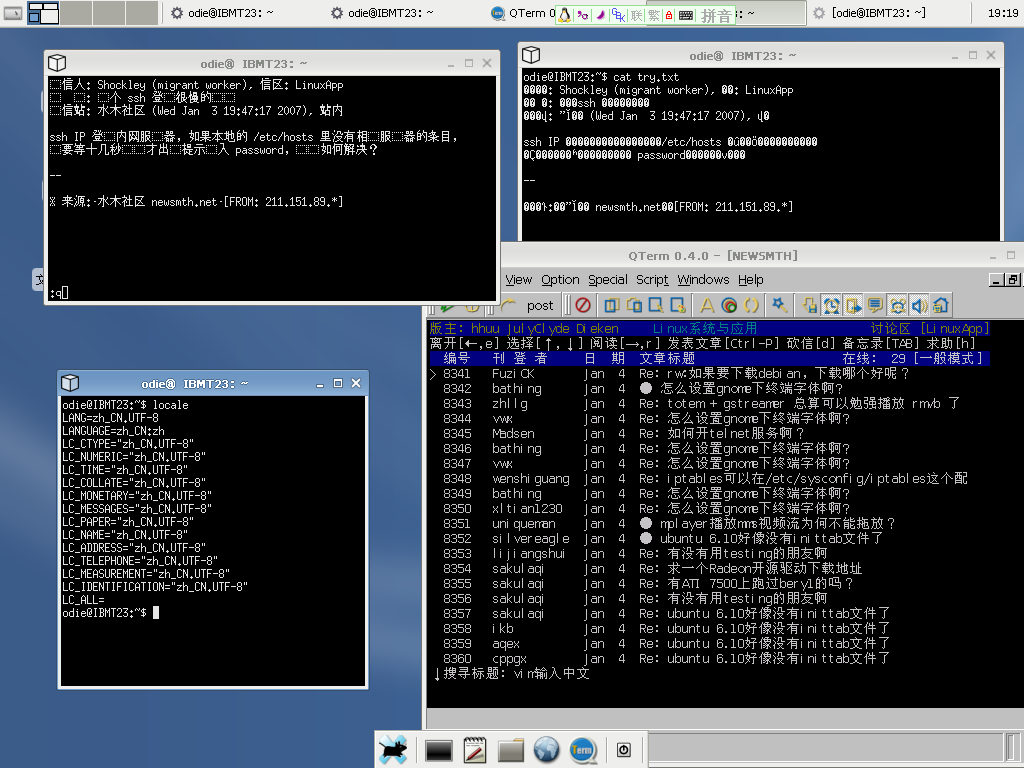Click the show desktop icon in top panel
This screenshot has height=768, width=1024.
click(x=12, y=12)
